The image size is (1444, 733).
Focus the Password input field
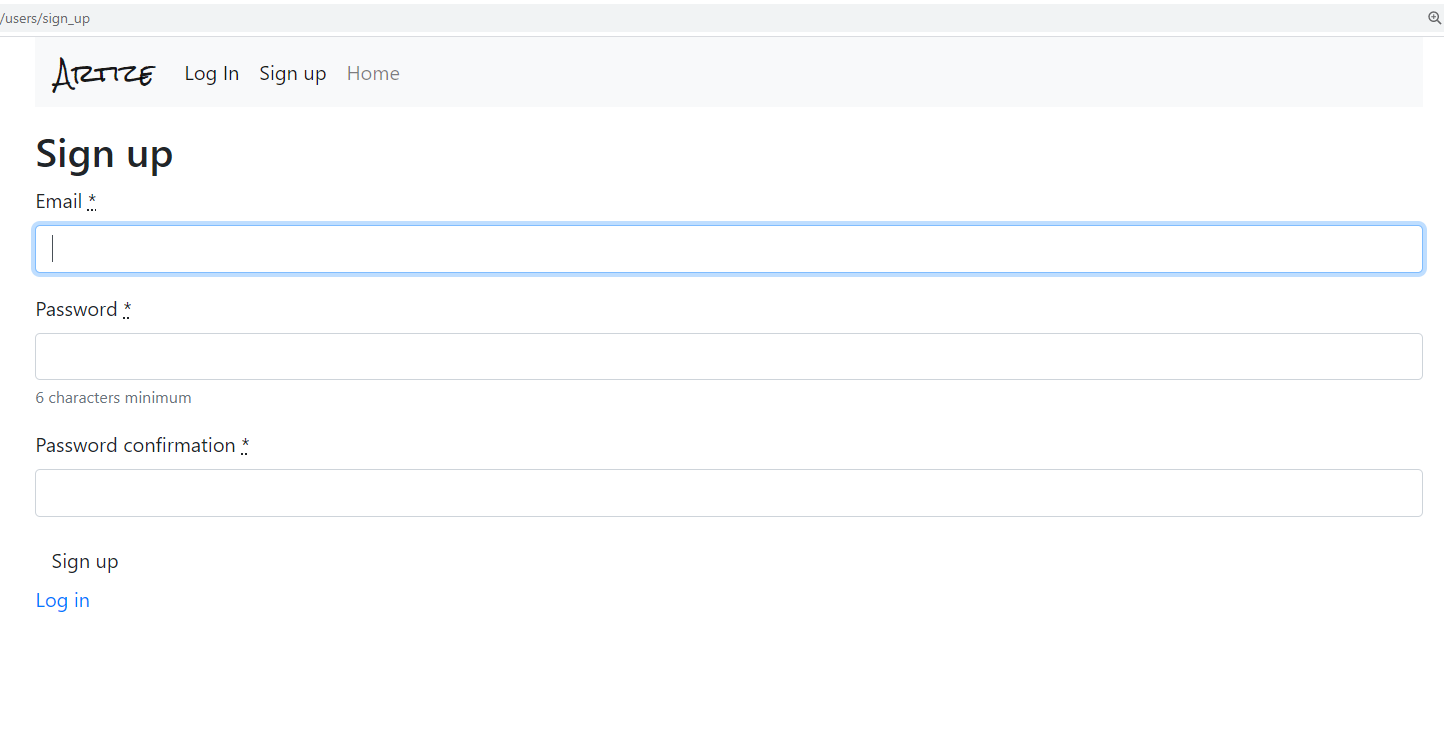729,356
